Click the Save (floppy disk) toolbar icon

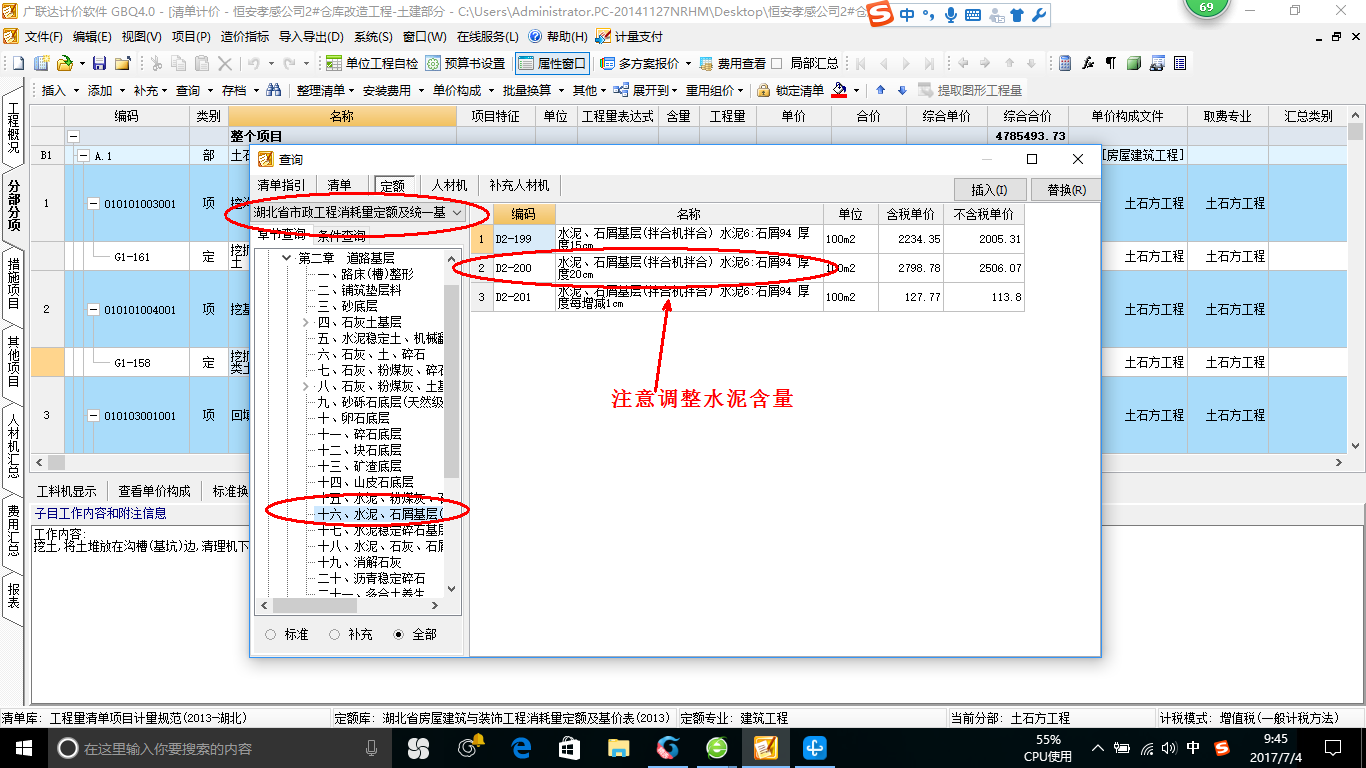click(x=99, y=63)
